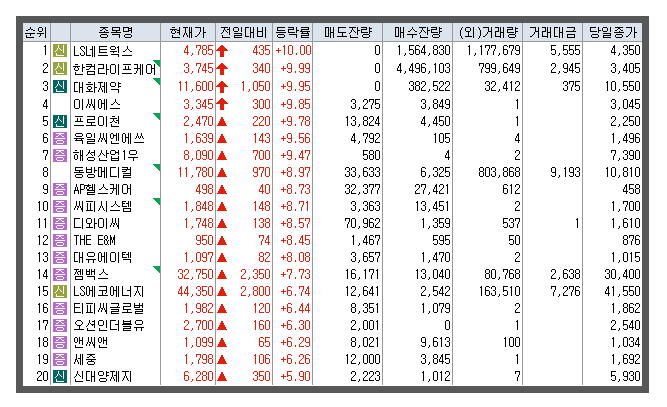667x407 pixels.
Task: Click the buy volume 4,496,103
Action: [x=423, y=68]
